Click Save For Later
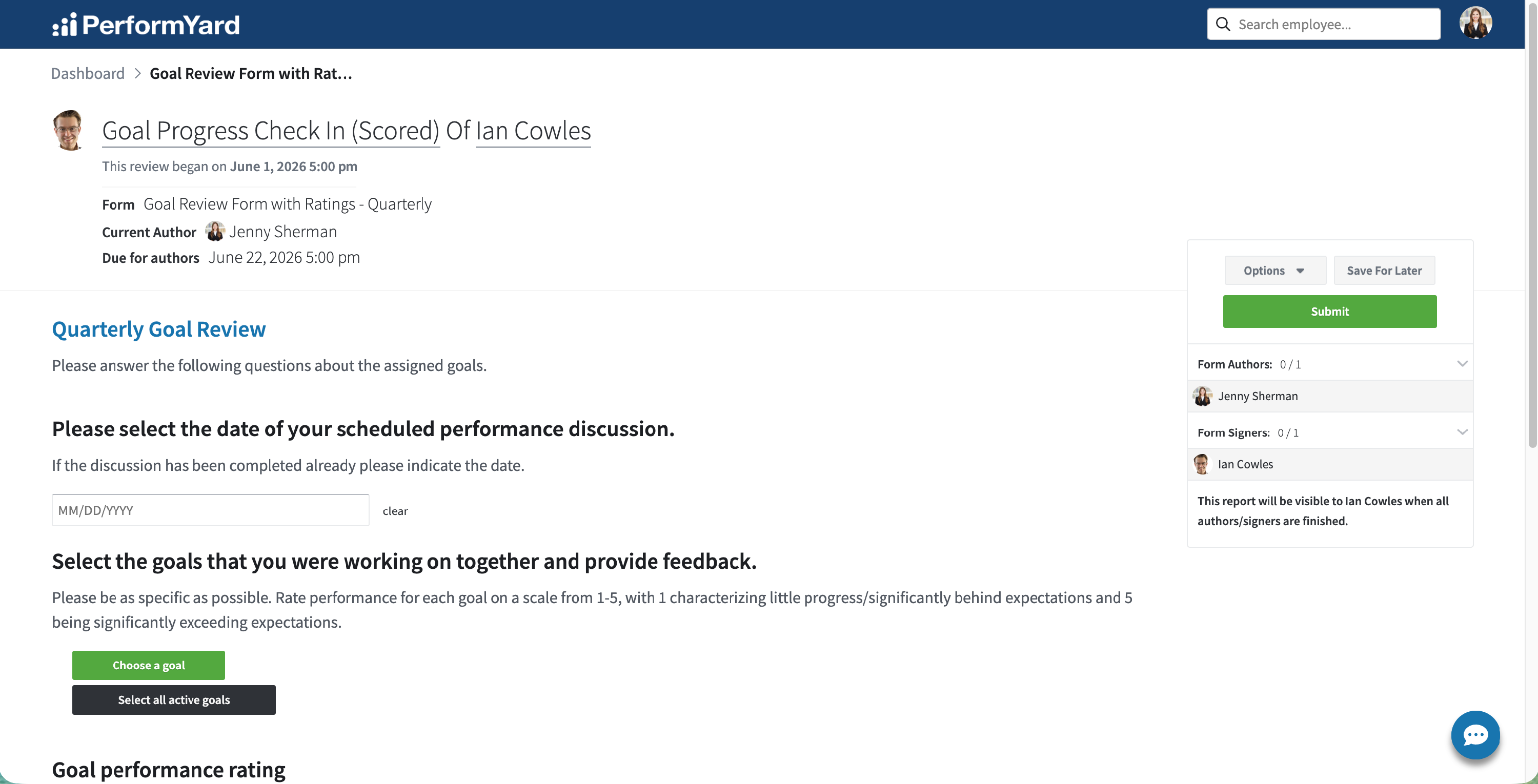This screenshot has height=784, width=1538. 1384,270
